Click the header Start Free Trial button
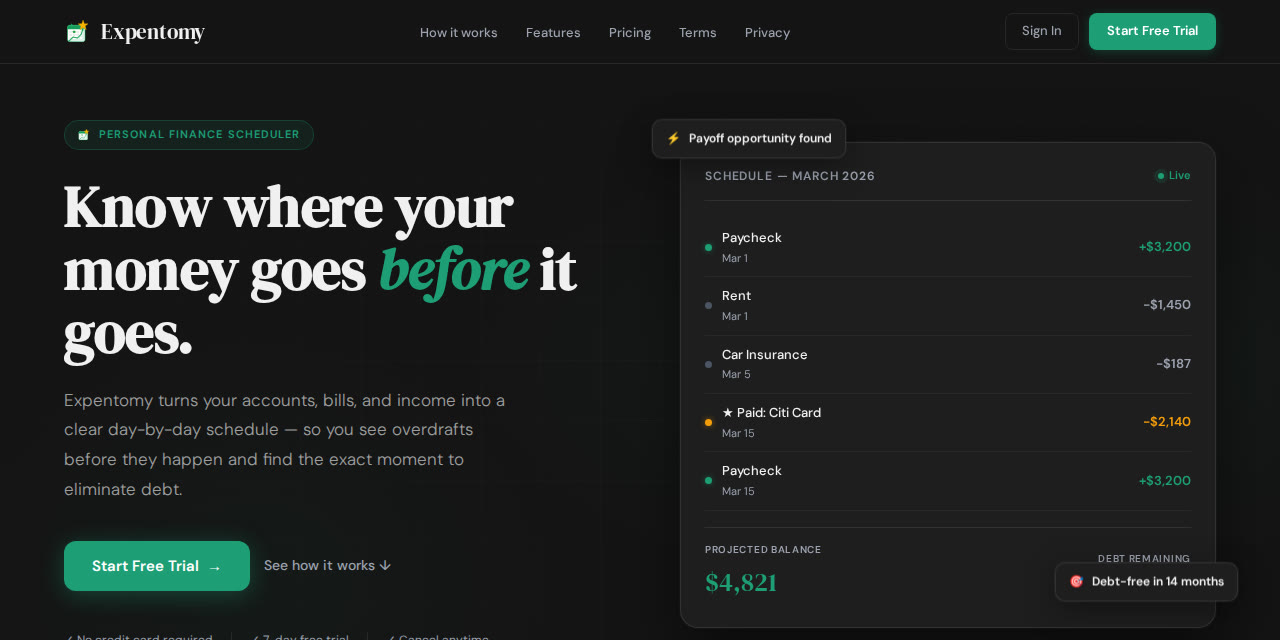The height and width of the screenshot is (640, 1280). tap(1152, 31)
